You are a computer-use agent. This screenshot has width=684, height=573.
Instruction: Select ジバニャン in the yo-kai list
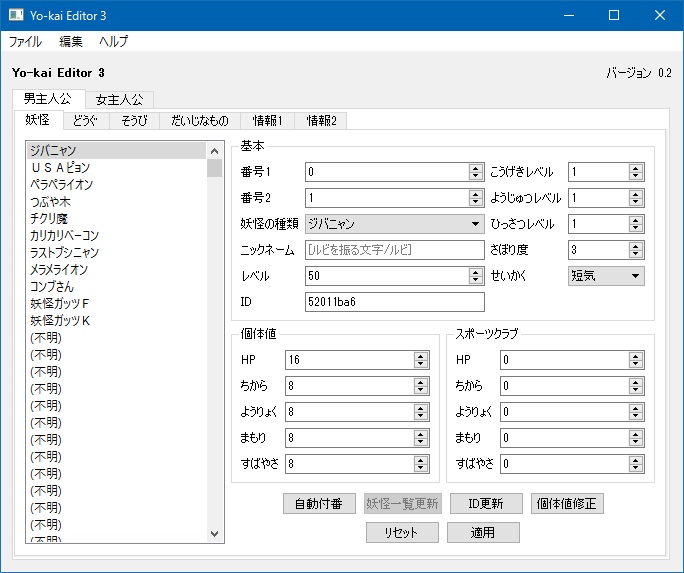[x=116, y=150]
